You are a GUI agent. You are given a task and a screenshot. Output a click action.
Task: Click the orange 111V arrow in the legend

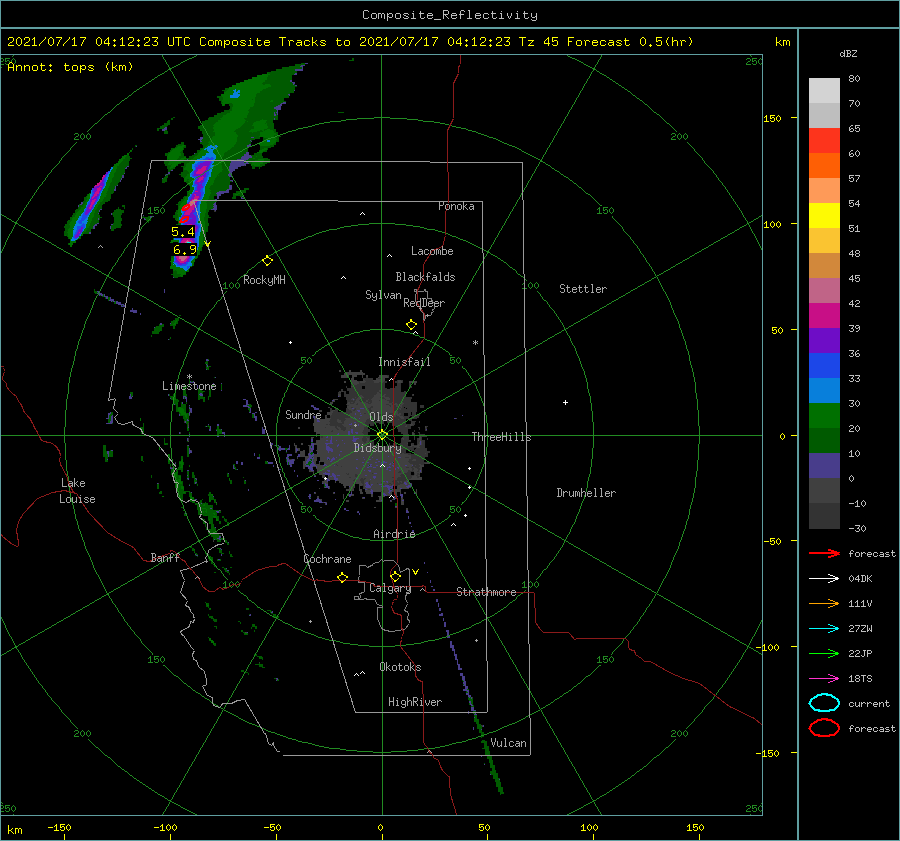pos(824,603)
